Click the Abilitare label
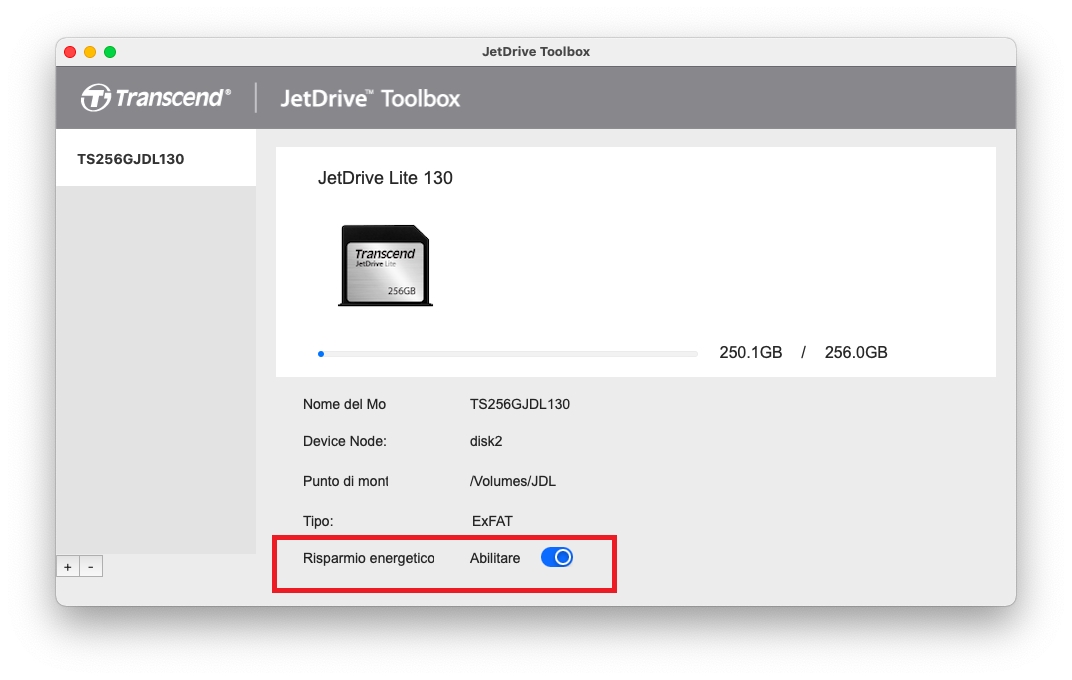The height and width of the screenshot is (680, 1072). pyautogui.click(x=495, y=558)
